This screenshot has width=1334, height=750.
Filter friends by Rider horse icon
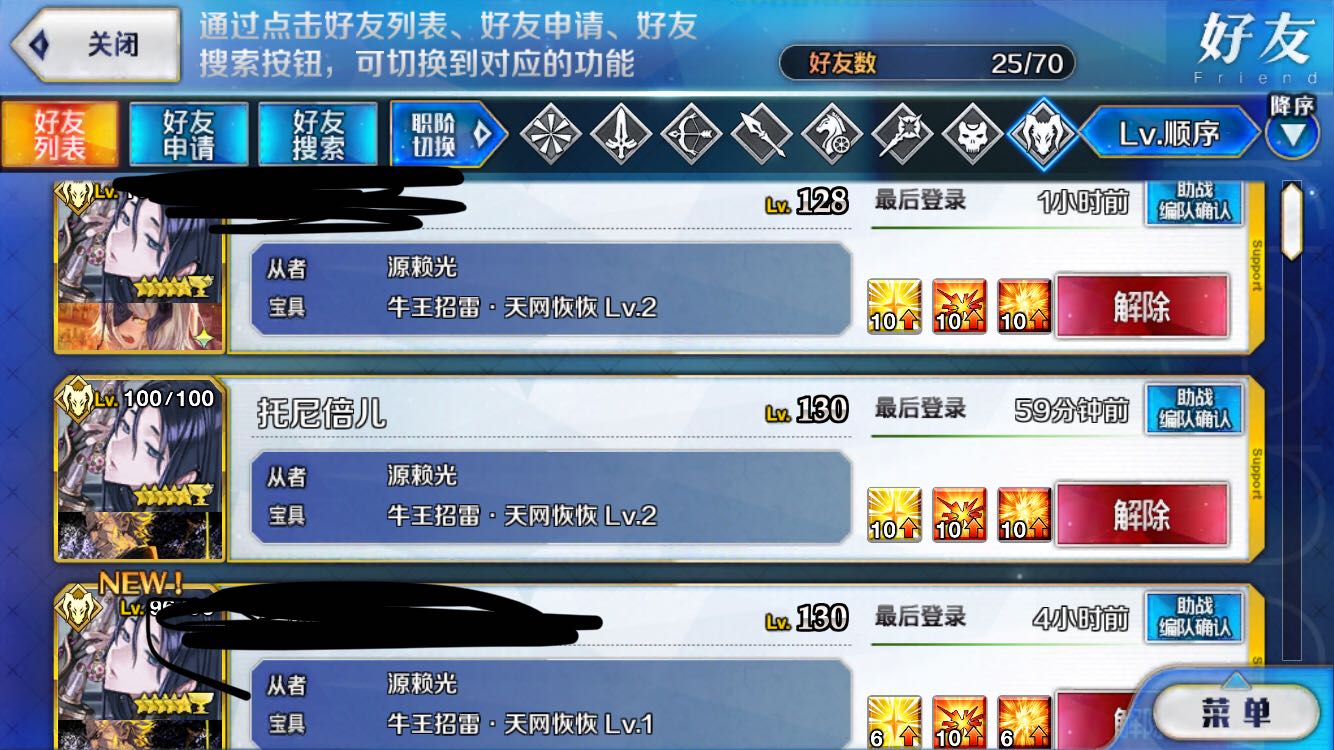(x=832, y=133)
